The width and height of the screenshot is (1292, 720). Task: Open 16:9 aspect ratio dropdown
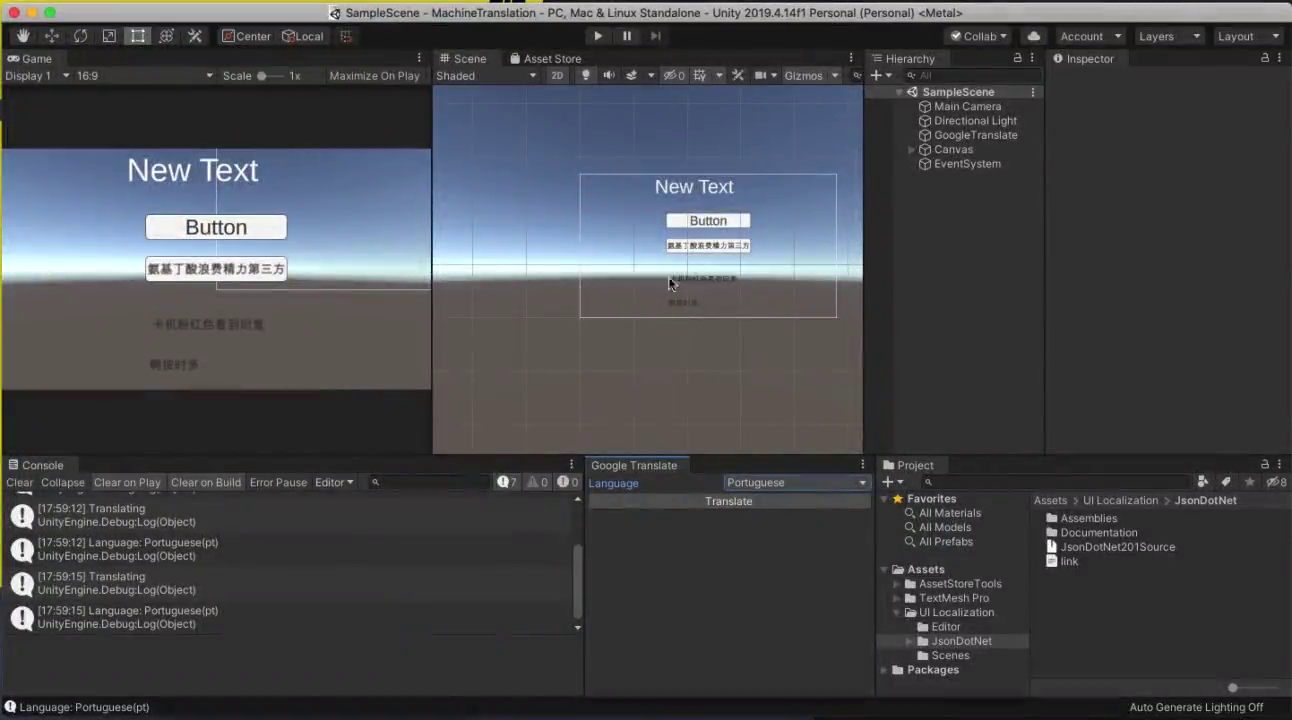tap(145, 75)
